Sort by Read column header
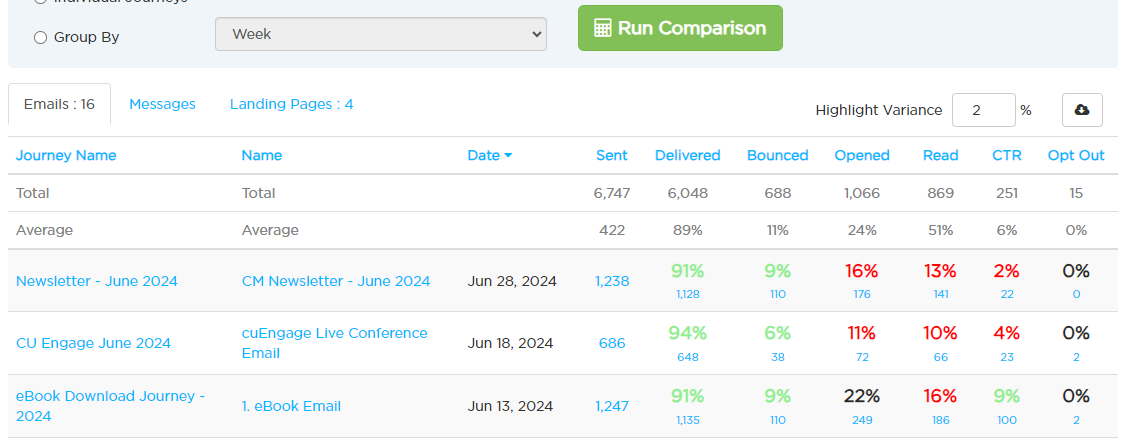This screenshot has height=444, width=1126. coord(941,155)
